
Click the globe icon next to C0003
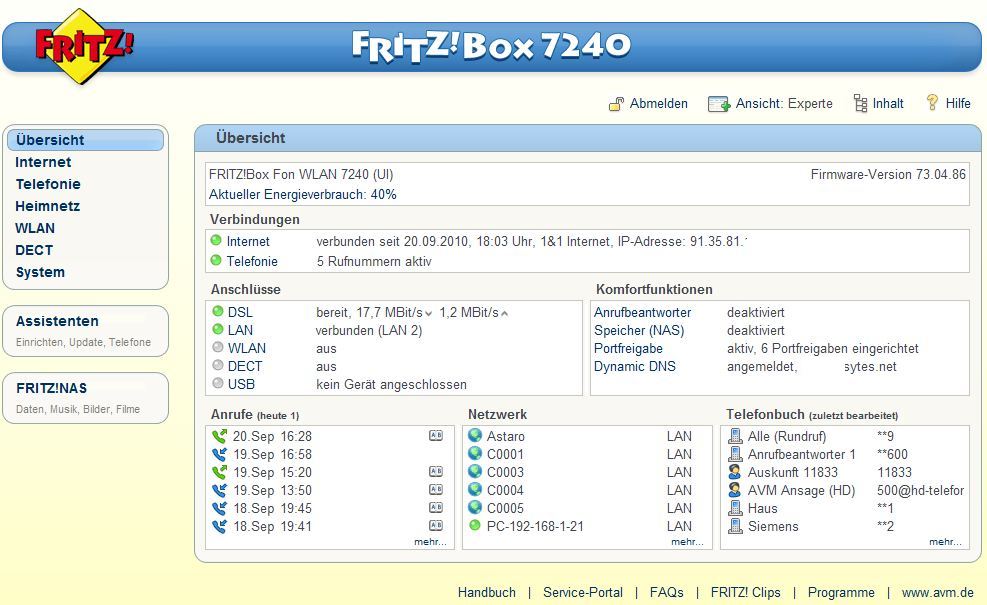point(475,471)
